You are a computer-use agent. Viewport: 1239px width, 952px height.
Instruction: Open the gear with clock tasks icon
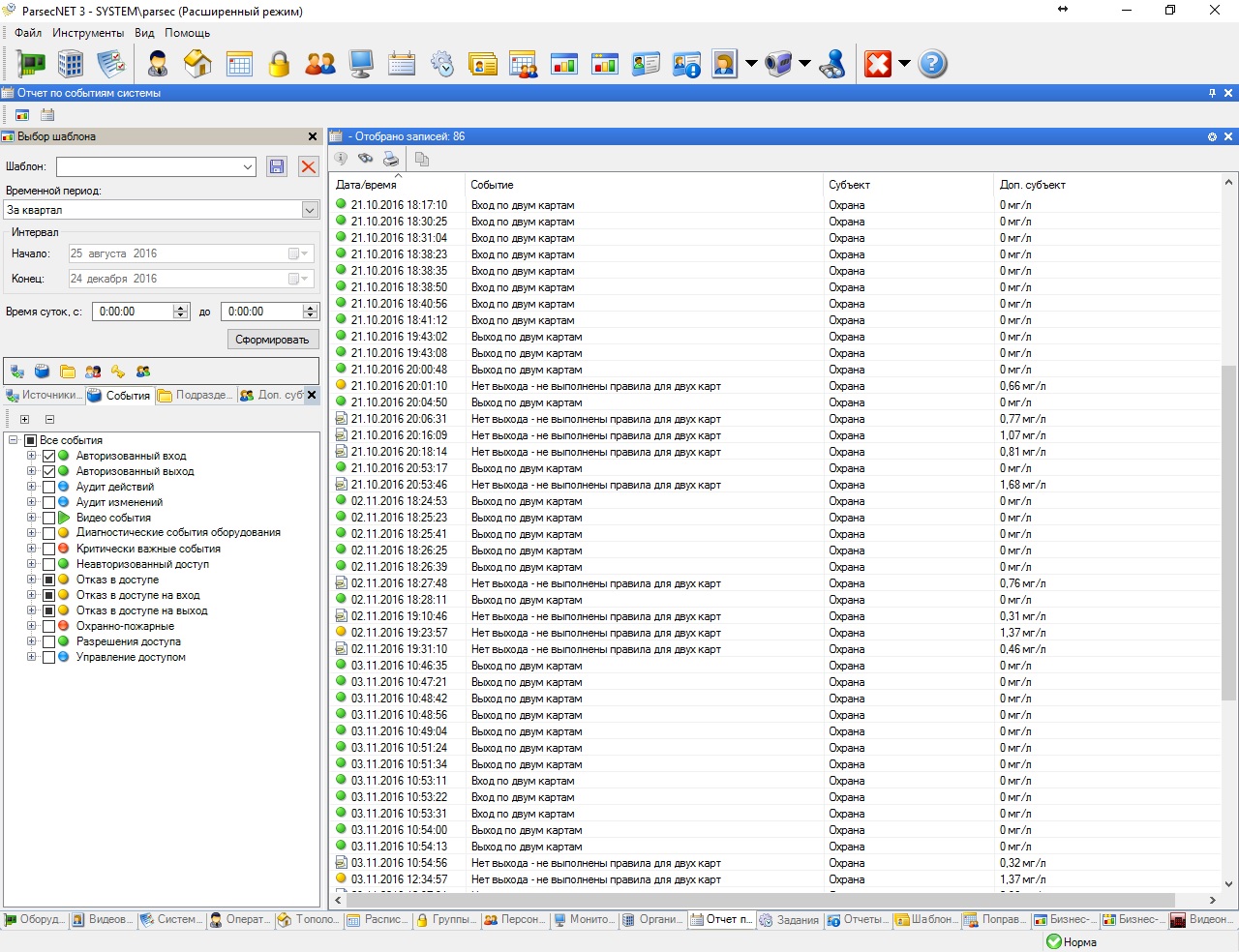point(442,64)
